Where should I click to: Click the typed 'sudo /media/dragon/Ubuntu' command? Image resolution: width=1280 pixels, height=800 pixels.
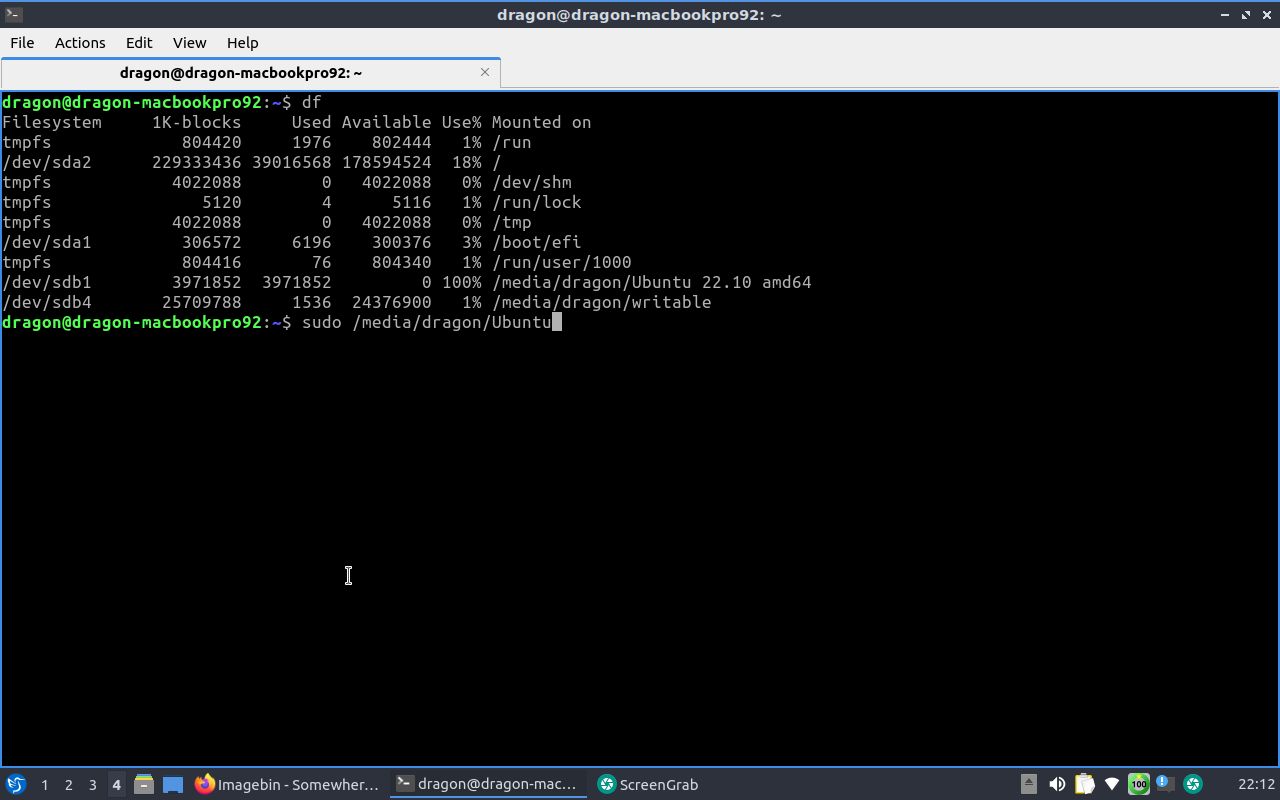click(427, 322)
